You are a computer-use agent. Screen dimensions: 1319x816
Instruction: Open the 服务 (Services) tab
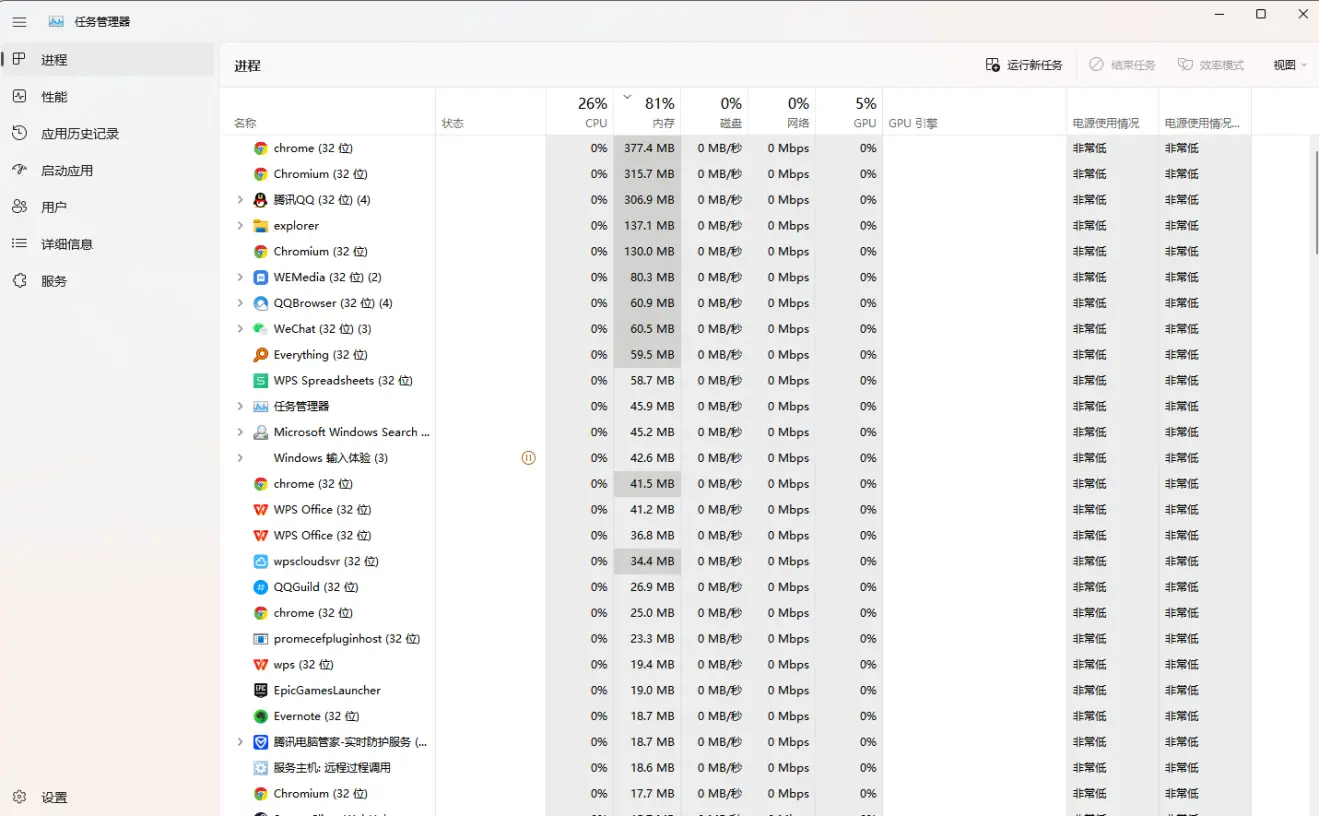[108, 281]
